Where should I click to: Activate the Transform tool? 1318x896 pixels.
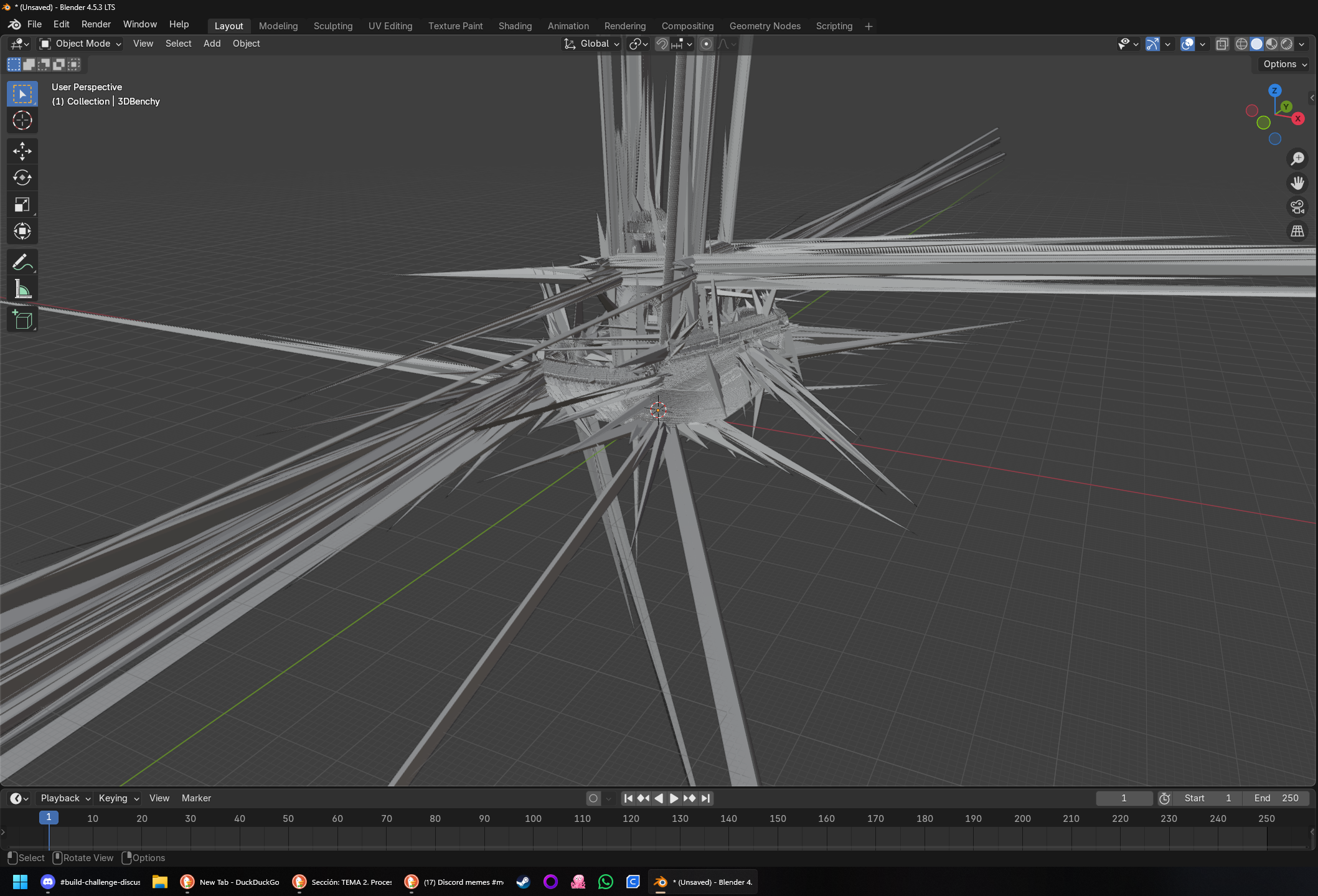tap(22, 232)
